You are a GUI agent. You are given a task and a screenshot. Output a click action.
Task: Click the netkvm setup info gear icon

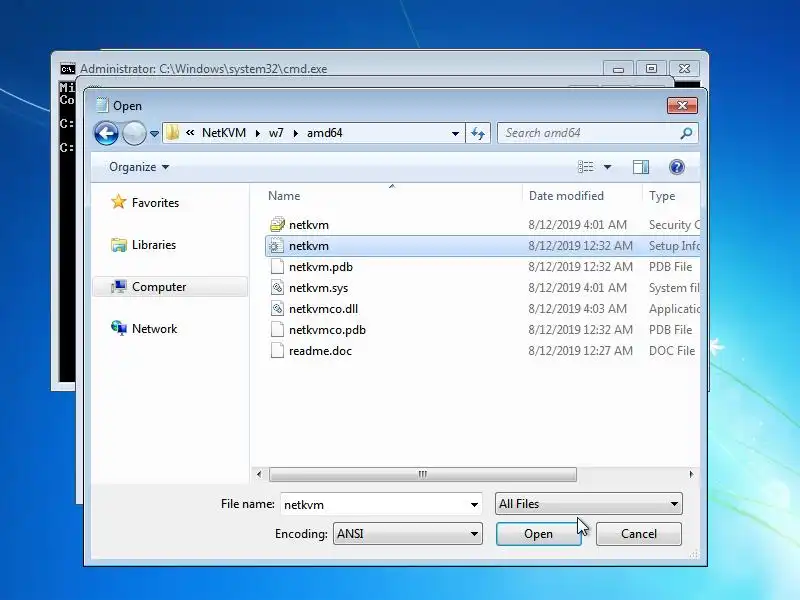tap(277, 246)
